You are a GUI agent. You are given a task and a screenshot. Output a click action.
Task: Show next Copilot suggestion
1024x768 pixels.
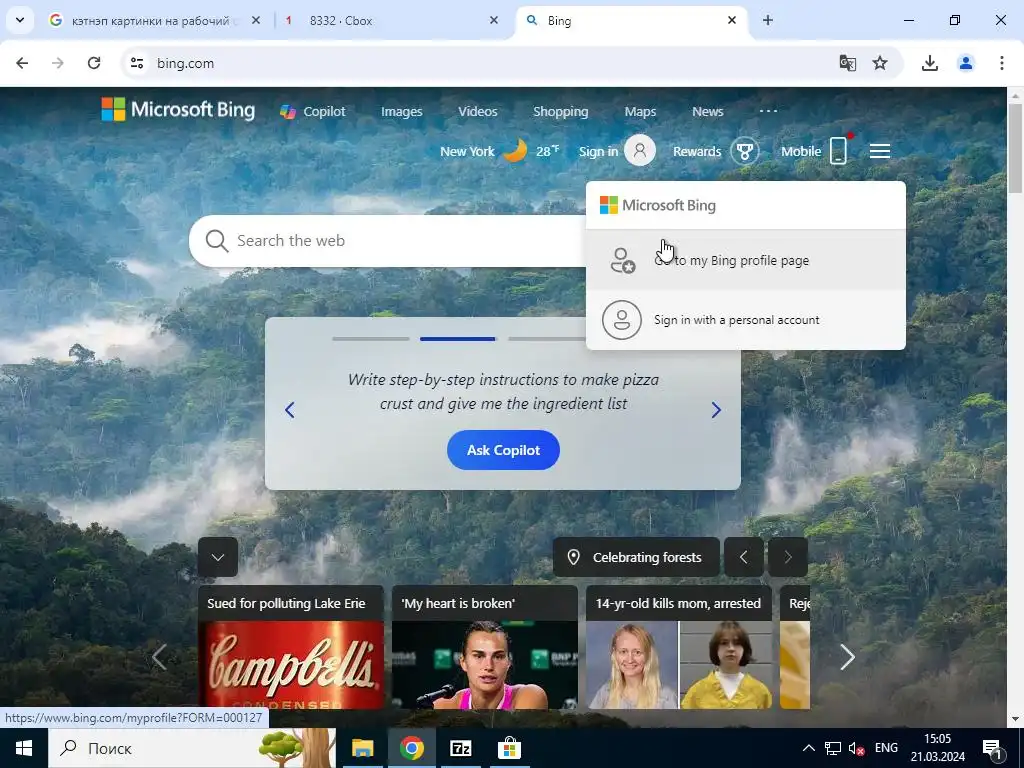coord(716,410)
